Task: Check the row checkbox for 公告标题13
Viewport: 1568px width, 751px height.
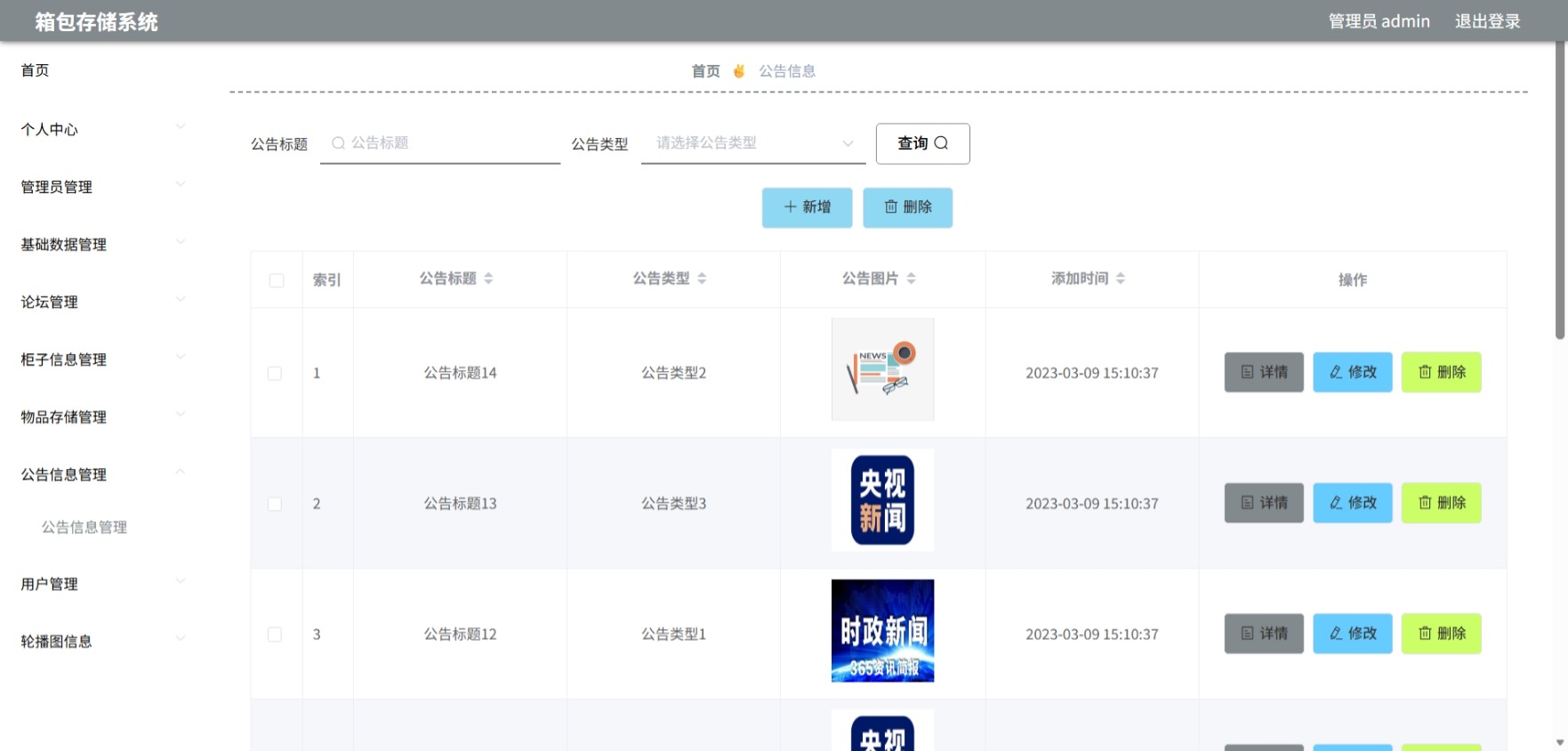Action: coord(275,504)
